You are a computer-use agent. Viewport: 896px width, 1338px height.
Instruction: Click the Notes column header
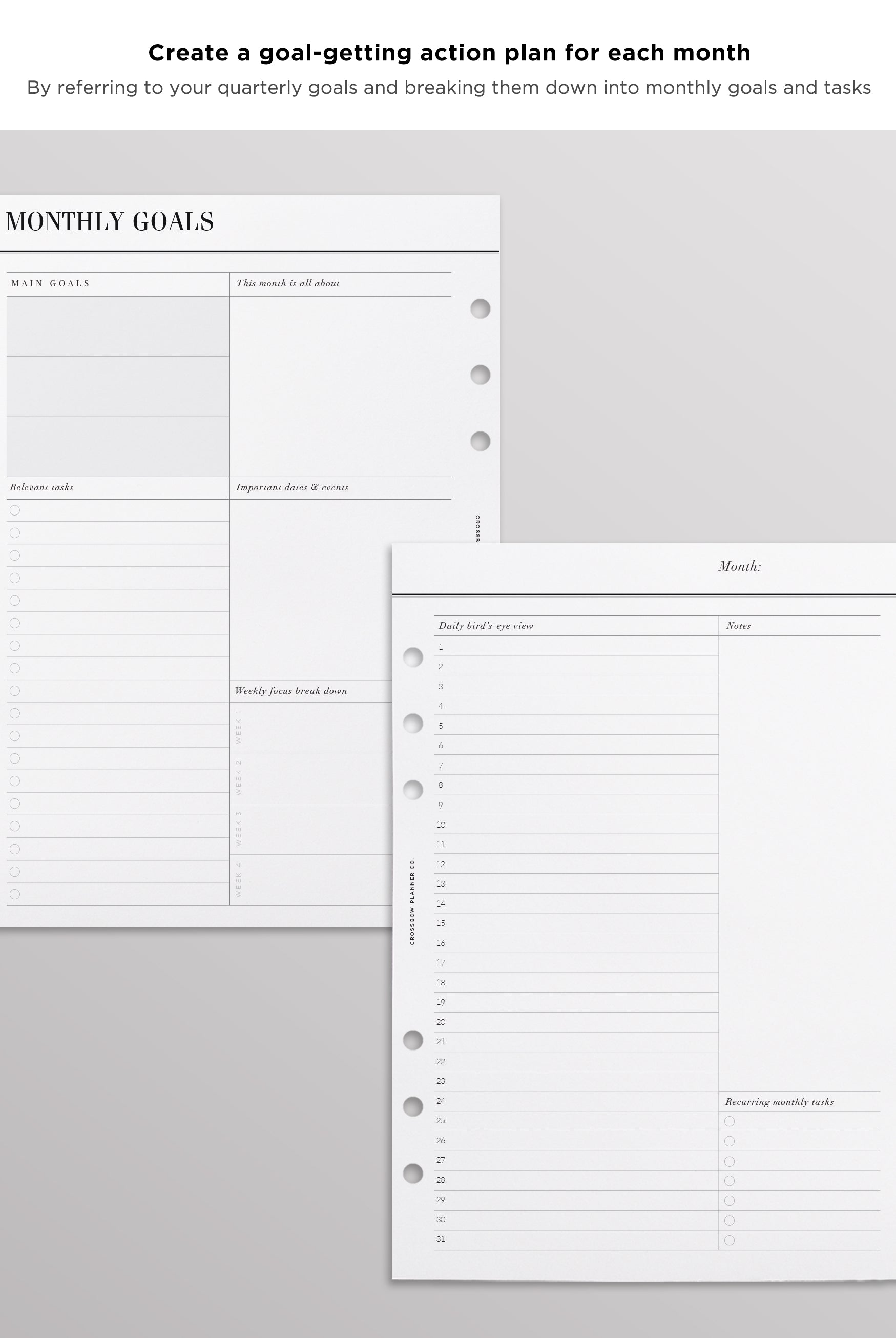tap(738, 626)
